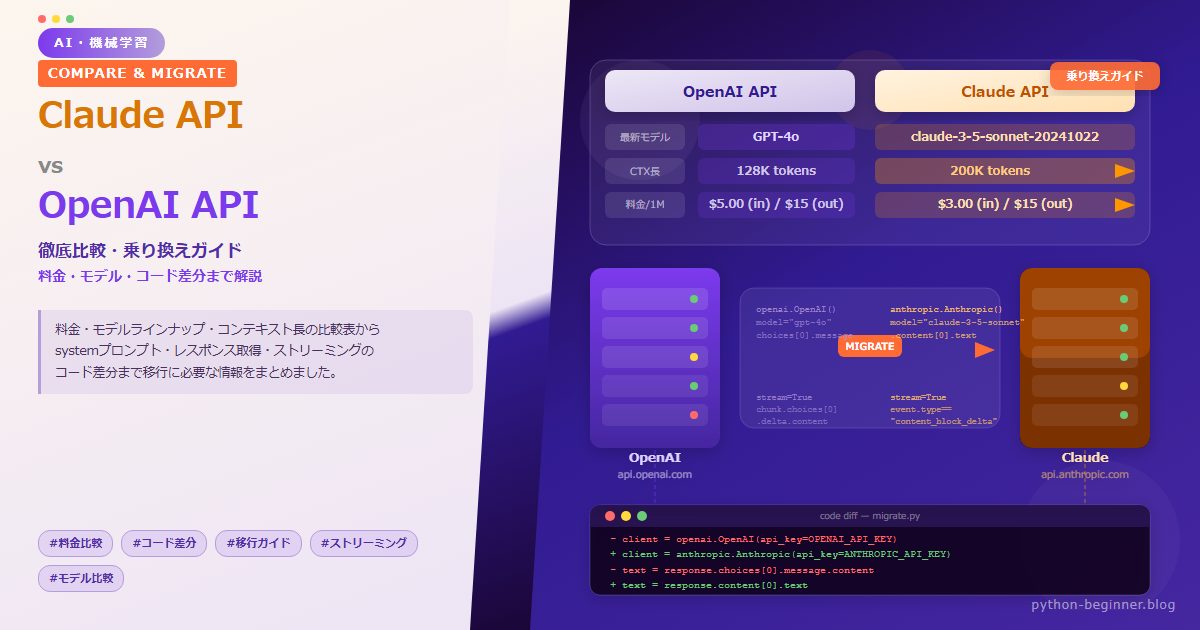Click the api.openai.com label
Viewport: 1200px width, 630px height.
[x=655, y=475]
